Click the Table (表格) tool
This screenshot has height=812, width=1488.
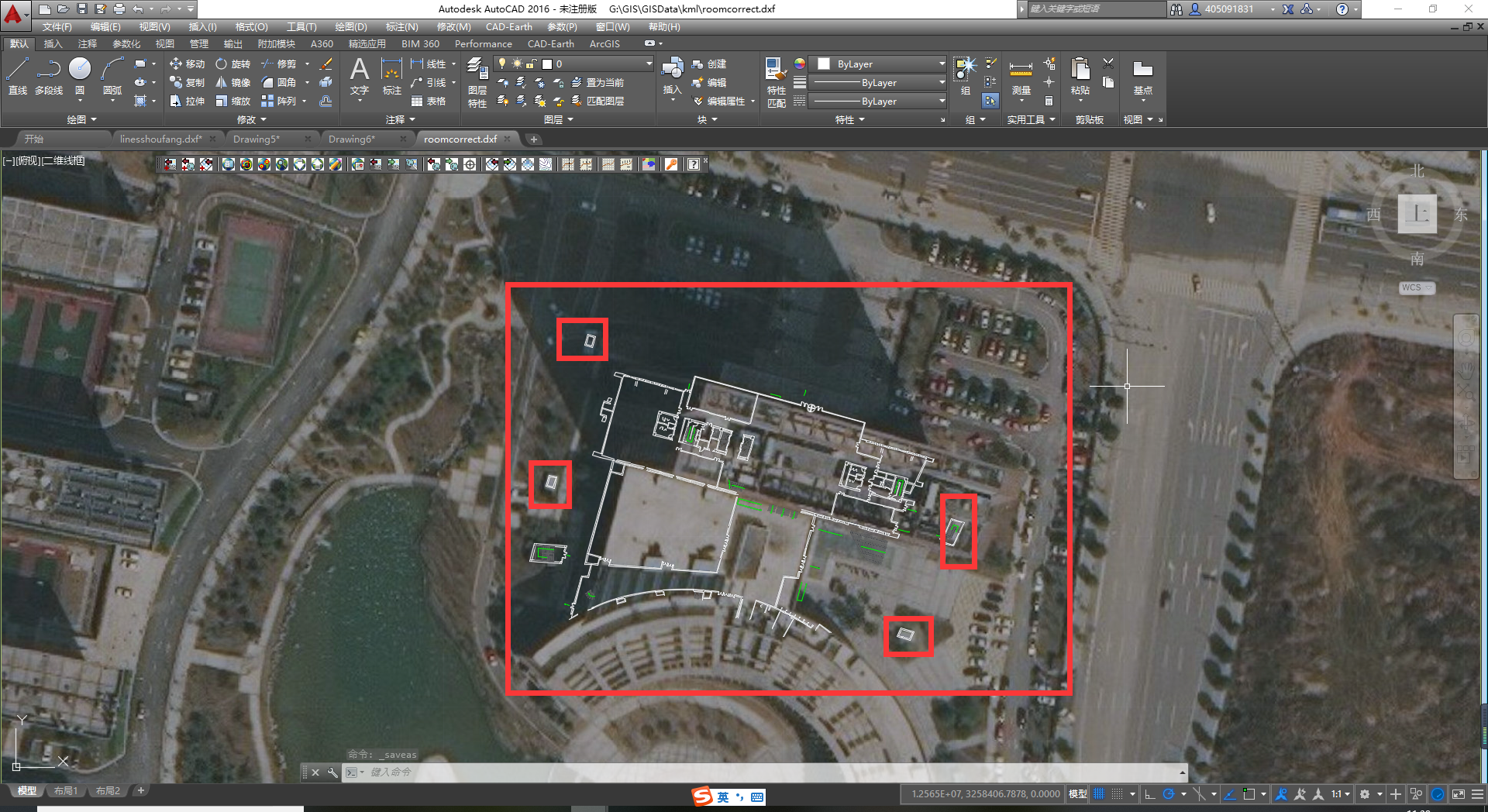pos(429,101)
